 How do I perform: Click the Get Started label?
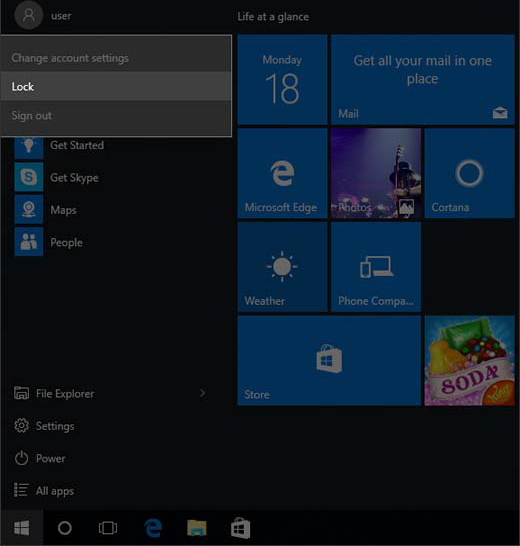(77, 145)
